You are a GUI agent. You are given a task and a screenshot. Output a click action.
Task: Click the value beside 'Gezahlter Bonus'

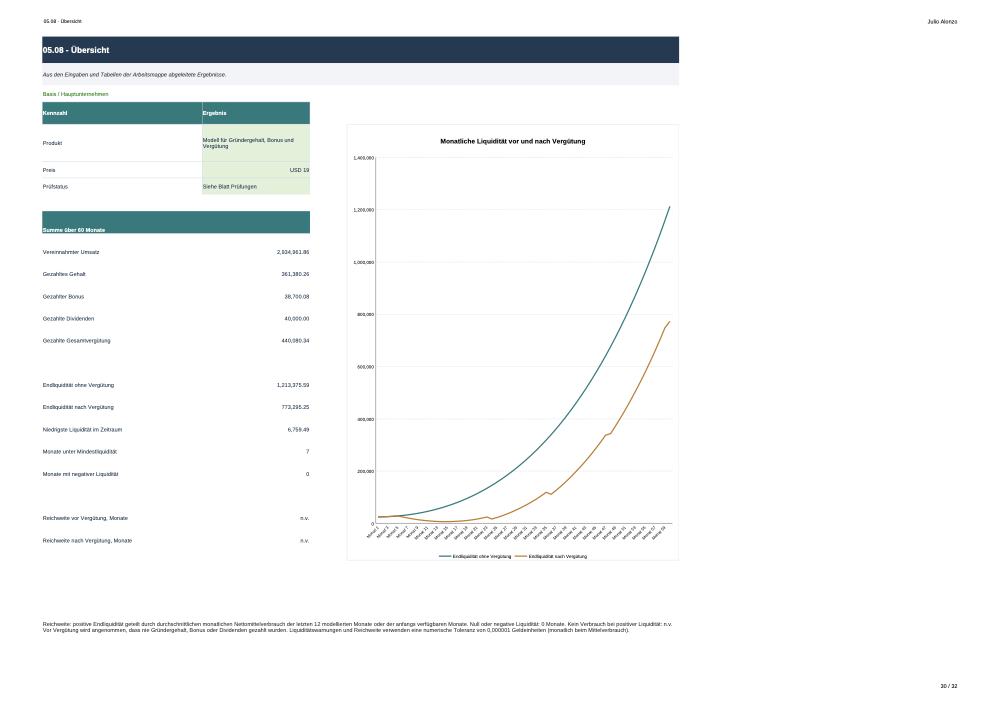[x=297, y=296]
